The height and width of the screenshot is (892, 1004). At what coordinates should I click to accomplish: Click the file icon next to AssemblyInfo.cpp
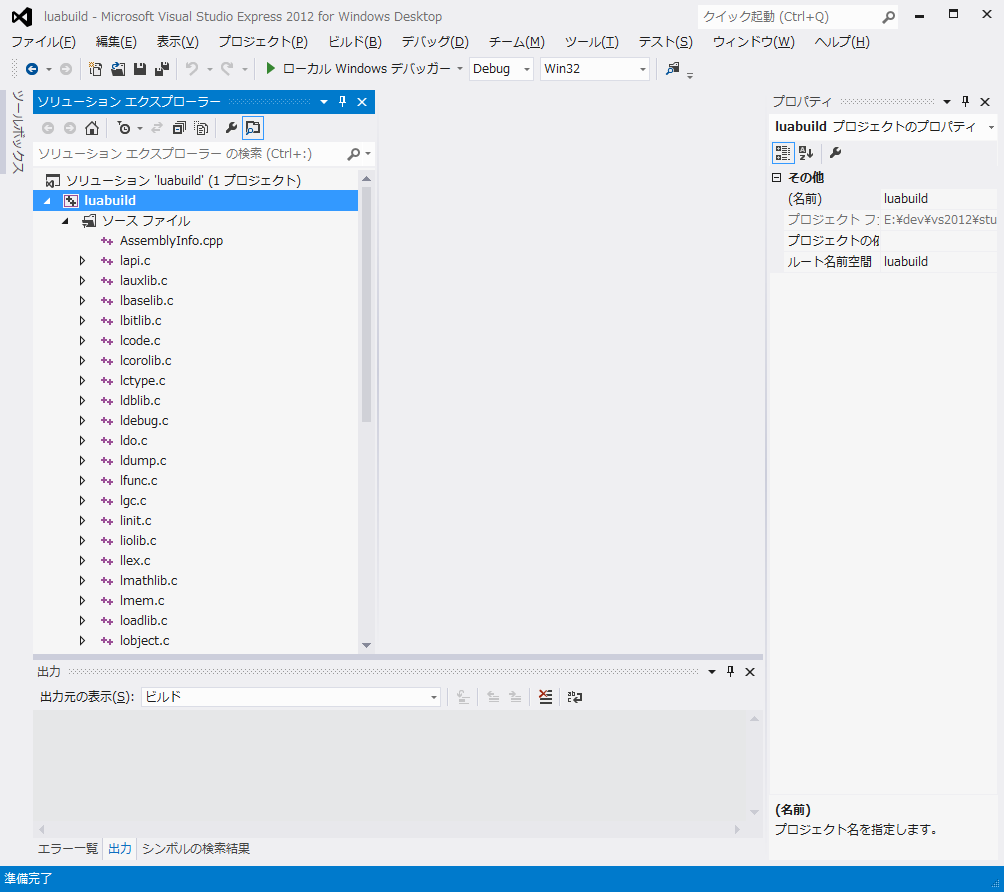tap(107, 241)
